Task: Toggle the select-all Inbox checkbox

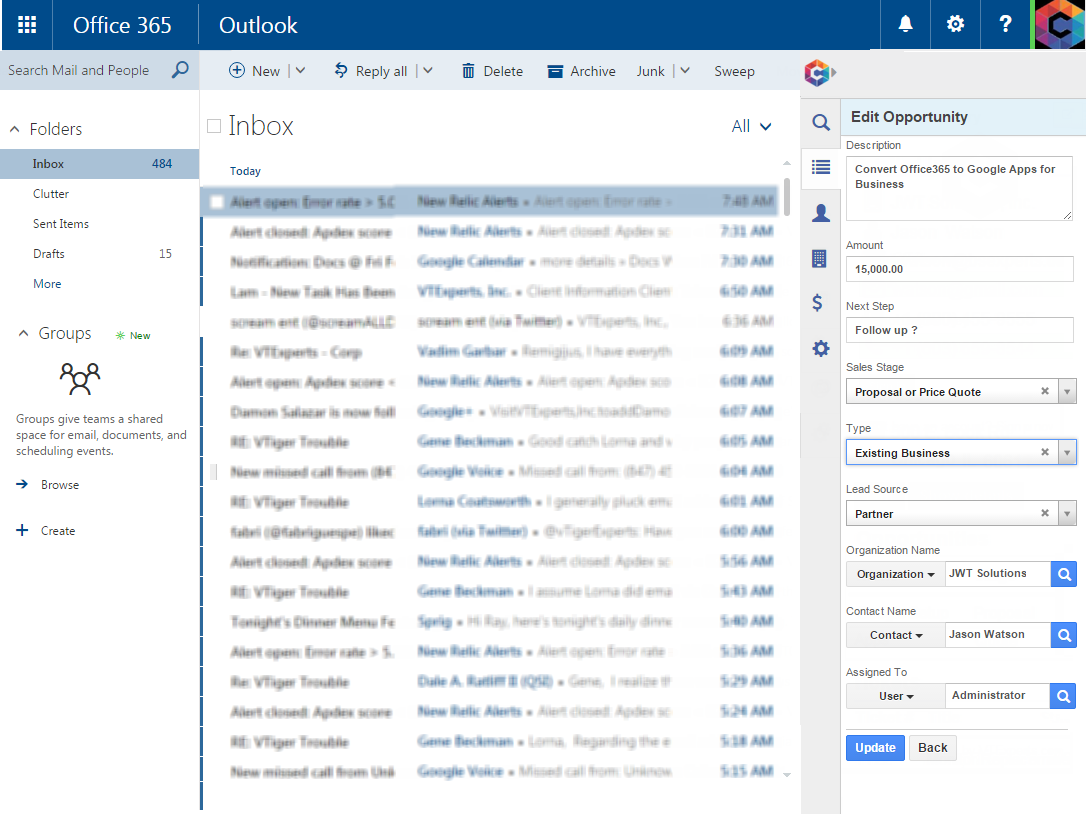Action: (214, 126)
